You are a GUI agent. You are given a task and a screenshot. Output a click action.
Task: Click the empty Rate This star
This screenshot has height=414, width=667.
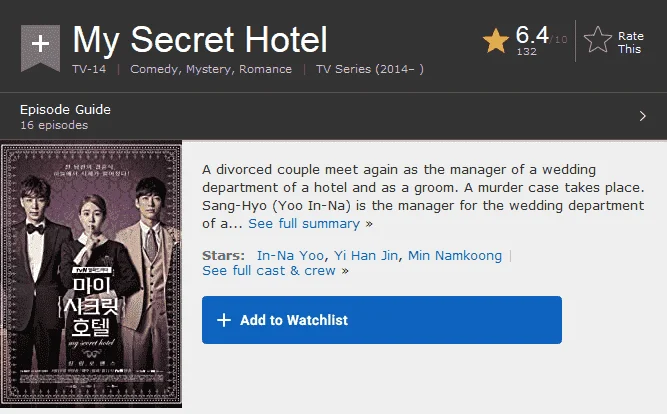[598, 40]
